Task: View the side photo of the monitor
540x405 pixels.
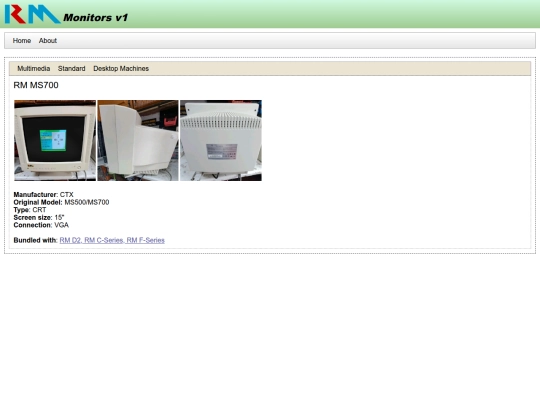Action: coord(138,141)
